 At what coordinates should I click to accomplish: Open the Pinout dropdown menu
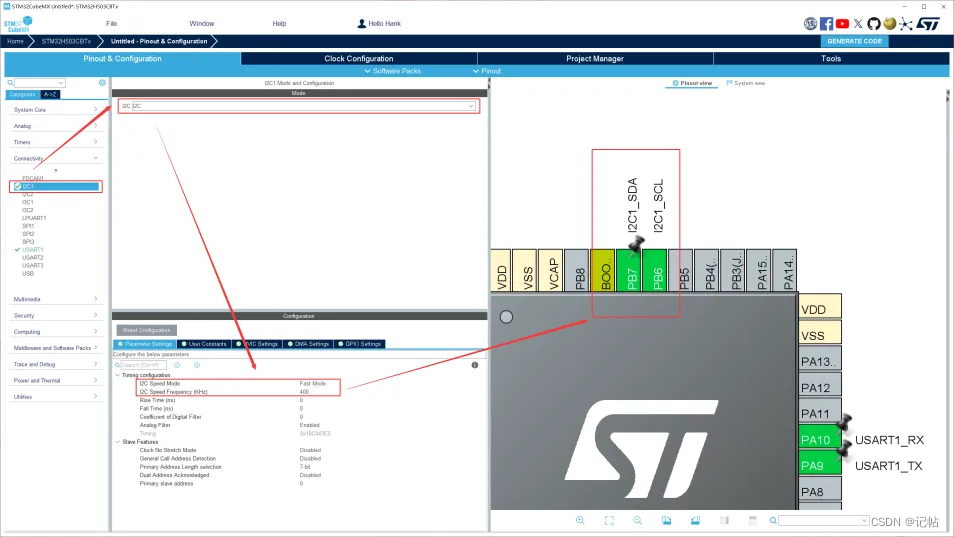pos(487,71)
